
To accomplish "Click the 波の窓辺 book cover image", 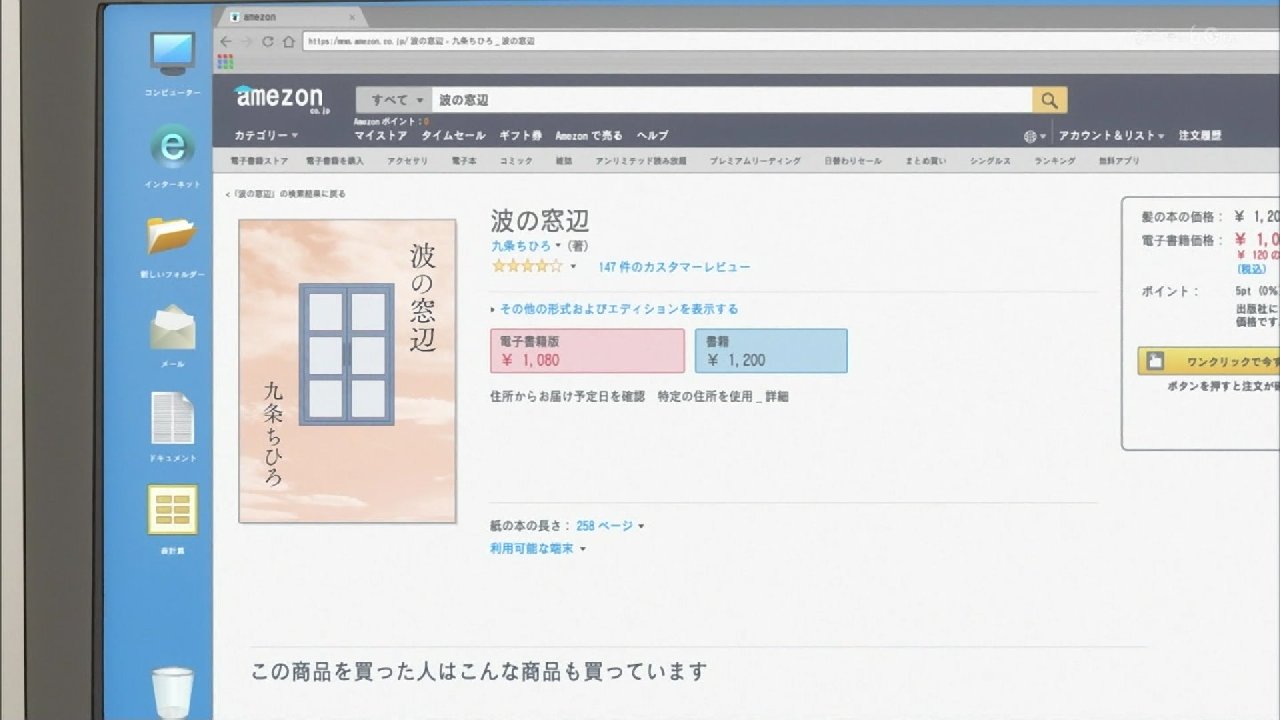I will coord(347,371).
